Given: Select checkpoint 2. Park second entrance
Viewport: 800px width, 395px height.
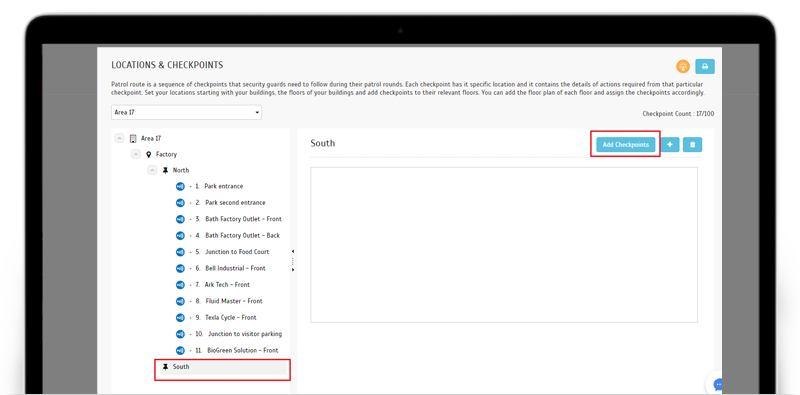Looking at the screenshot, I should click(230, 203).
